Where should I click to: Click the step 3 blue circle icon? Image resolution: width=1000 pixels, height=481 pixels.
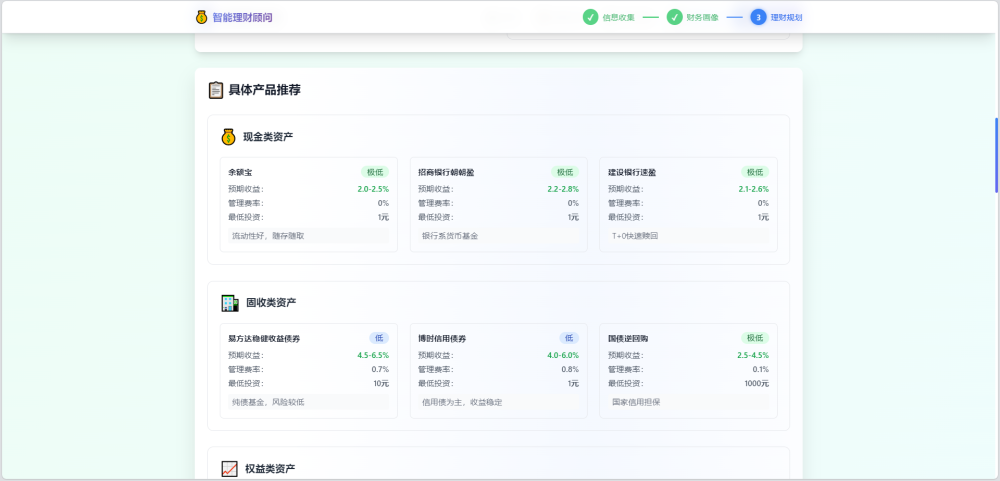click(758, 17)
